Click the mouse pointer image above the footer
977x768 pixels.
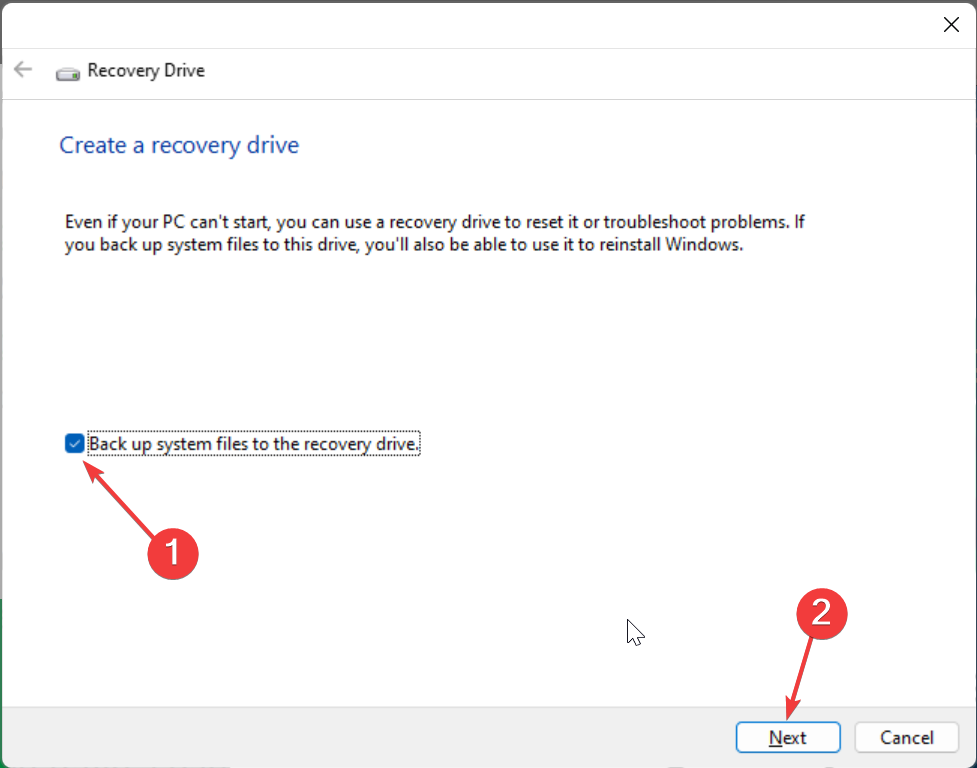tap(634, 632)
